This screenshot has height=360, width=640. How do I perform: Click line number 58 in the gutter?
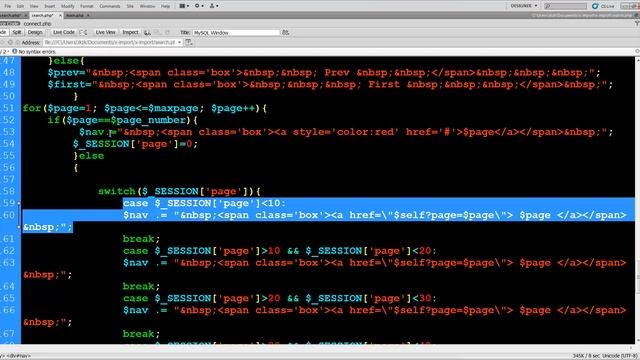coord(8,191)
